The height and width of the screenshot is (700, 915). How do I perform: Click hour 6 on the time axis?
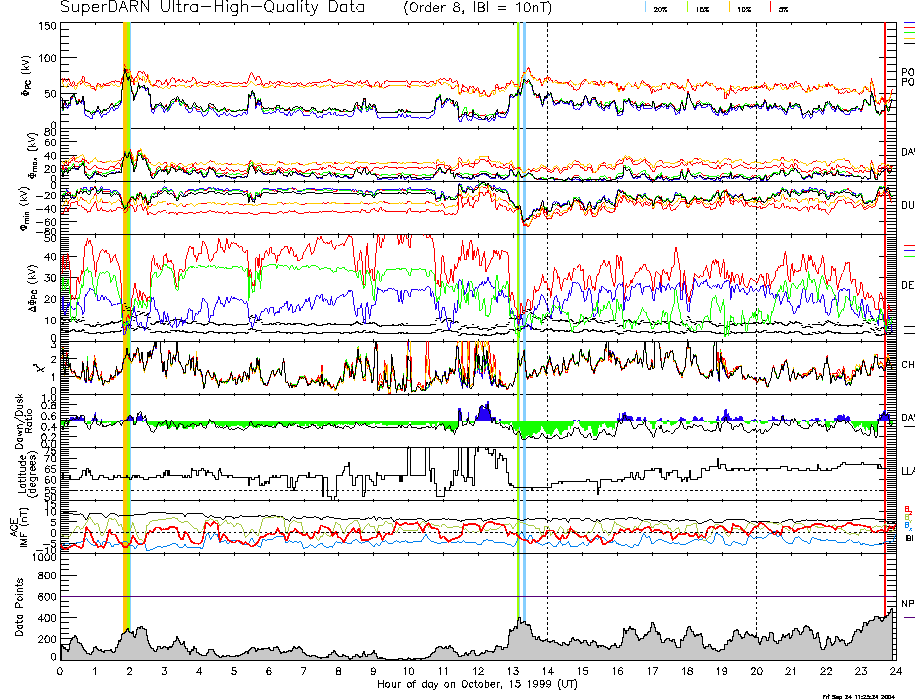point(269,671)
